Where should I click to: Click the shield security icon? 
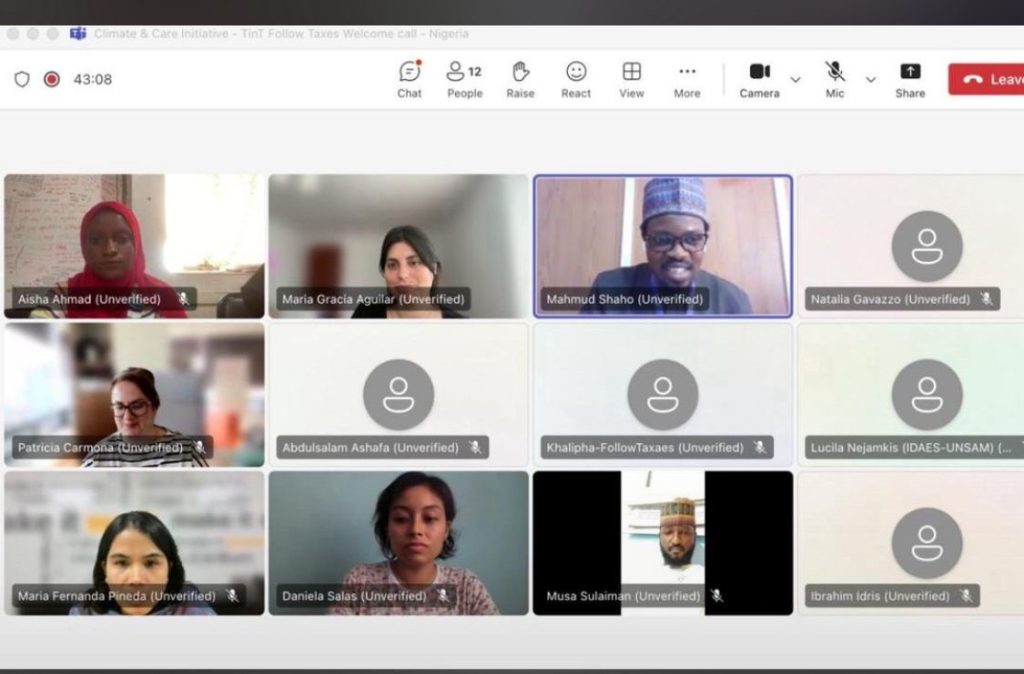[x=22, y=79]
